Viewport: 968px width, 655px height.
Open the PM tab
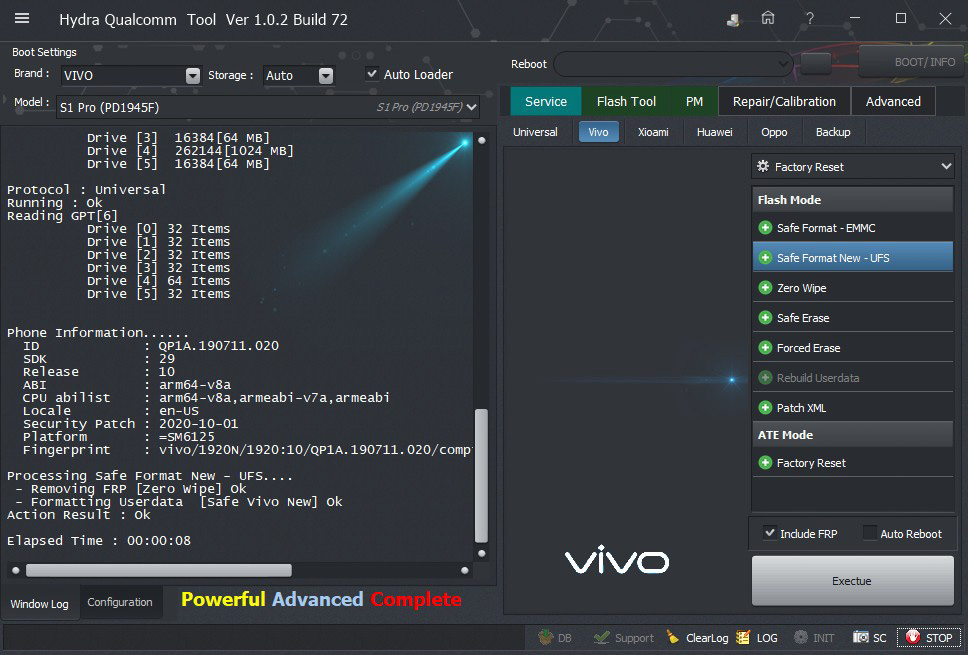[694, 101]
